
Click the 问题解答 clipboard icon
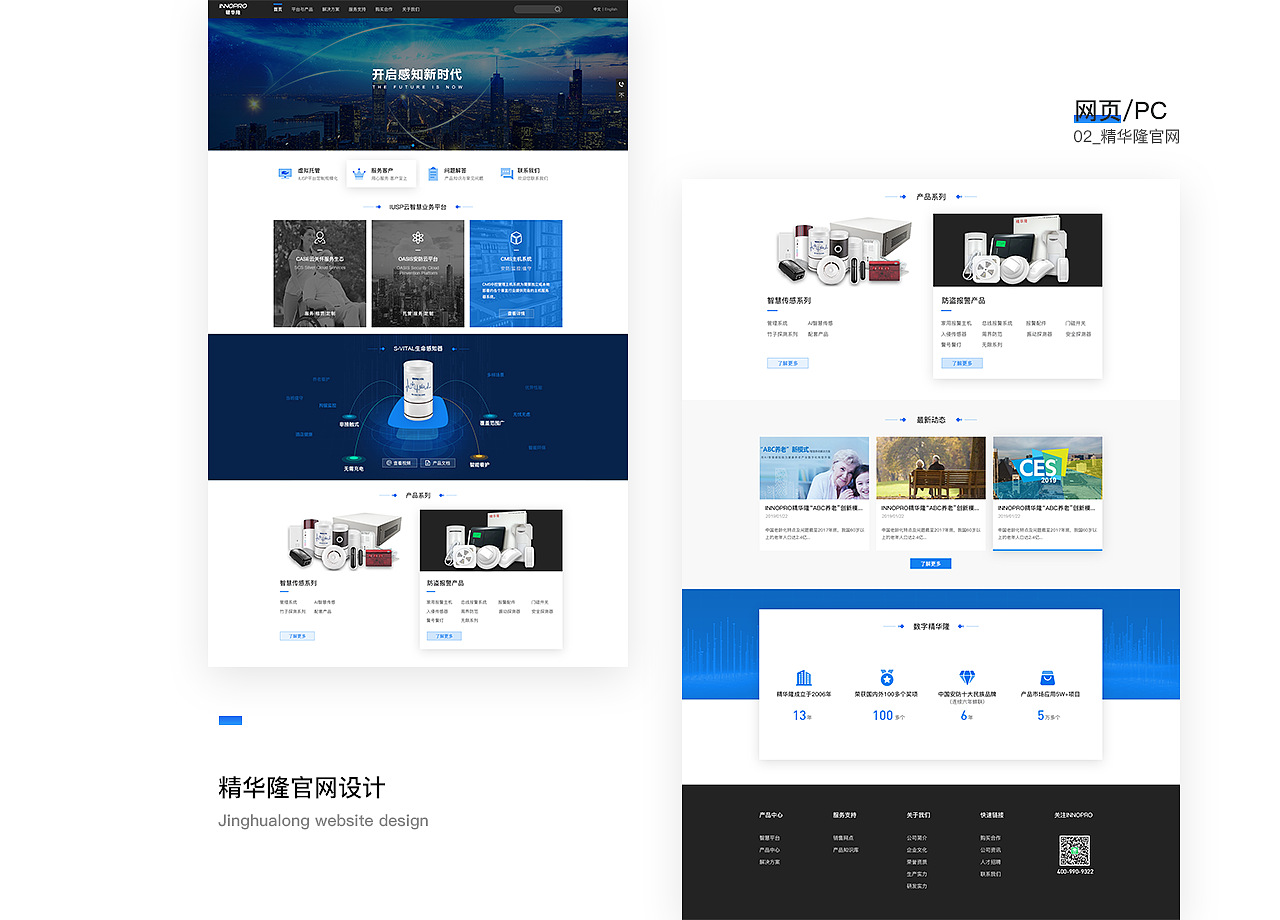(x=433, y=173)
